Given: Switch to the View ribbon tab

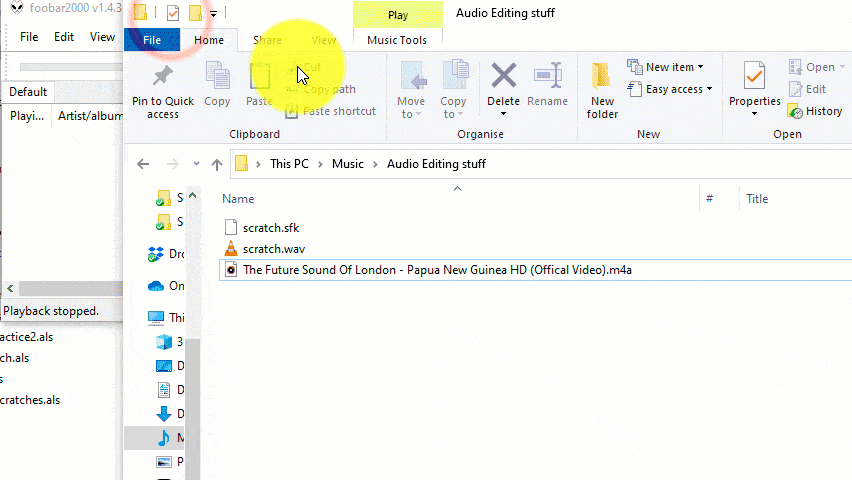Looking at the screenshot, I should [x=323, y=40].
